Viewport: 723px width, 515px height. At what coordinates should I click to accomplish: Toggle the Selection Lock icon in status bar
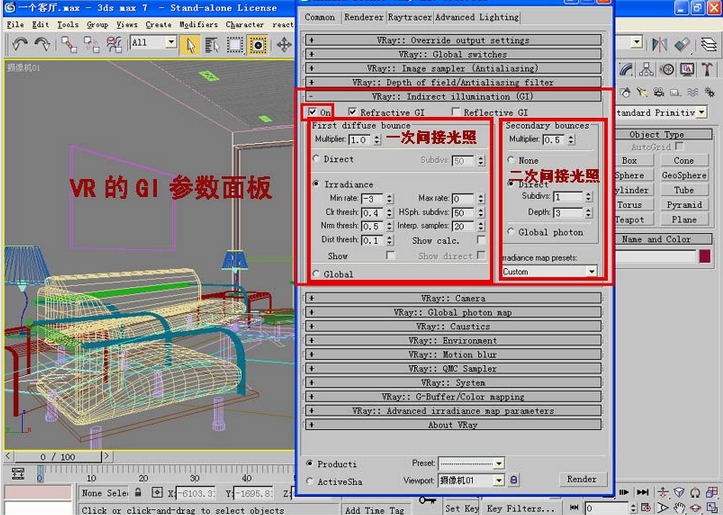pyautogui.click(x=138, y=492)
